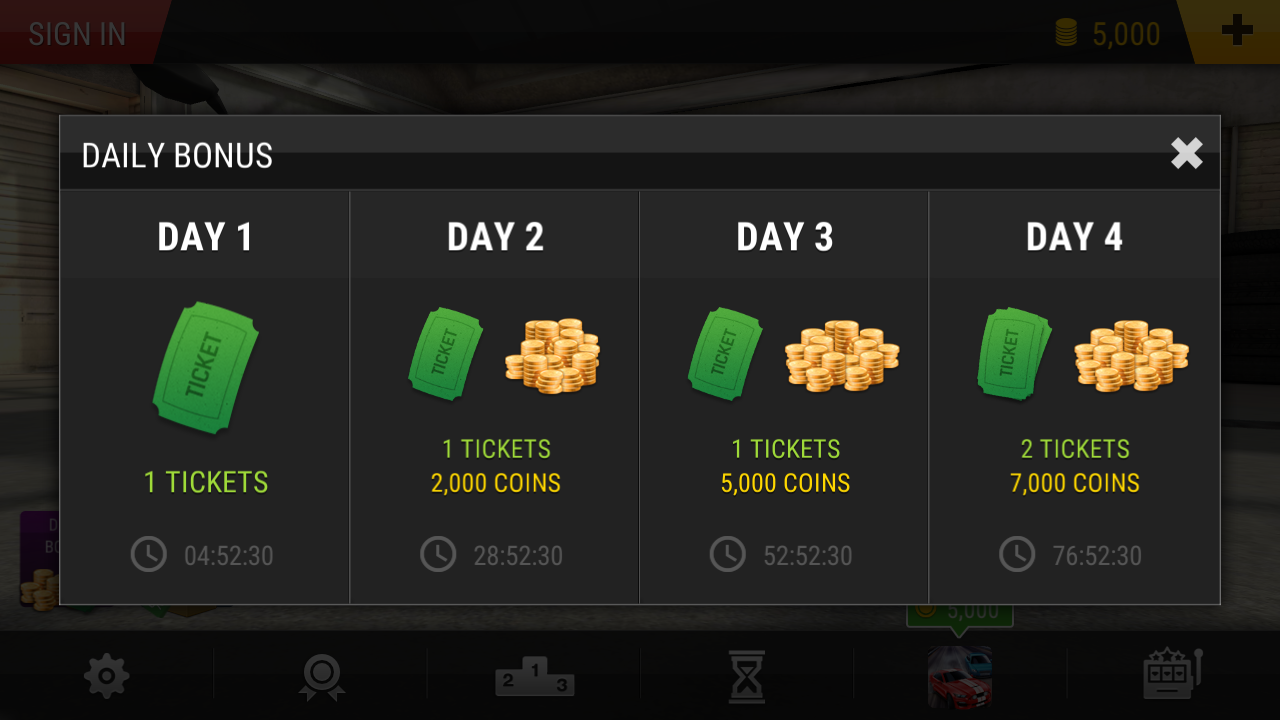This screenshot has height=720, width=1280.
Task: Click the 7,000 Coins reward label
Action: pos(1075,484)
